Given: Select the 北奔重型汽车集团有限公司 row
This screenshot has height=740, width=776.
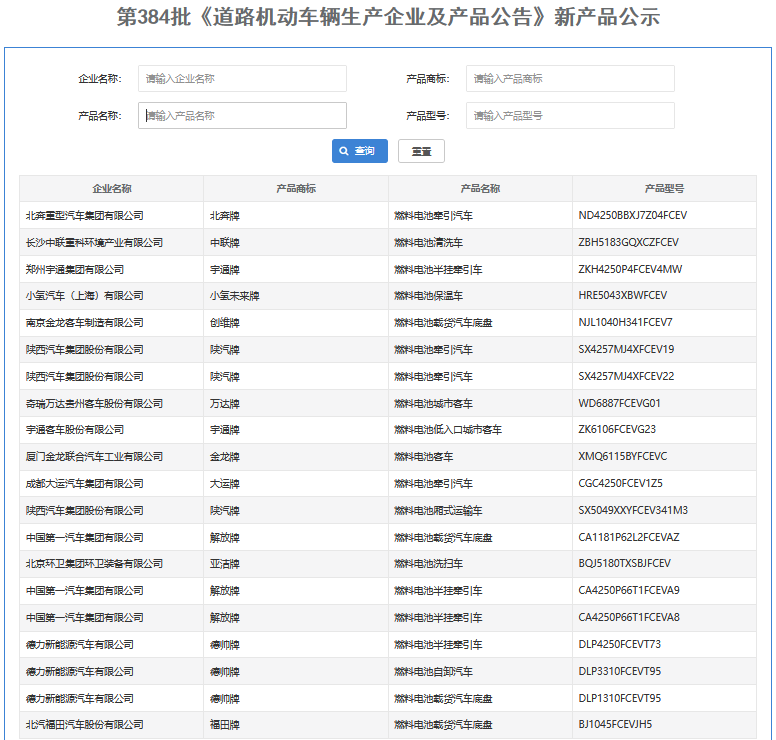Looking at the screenshot, I should pos(85,215).
